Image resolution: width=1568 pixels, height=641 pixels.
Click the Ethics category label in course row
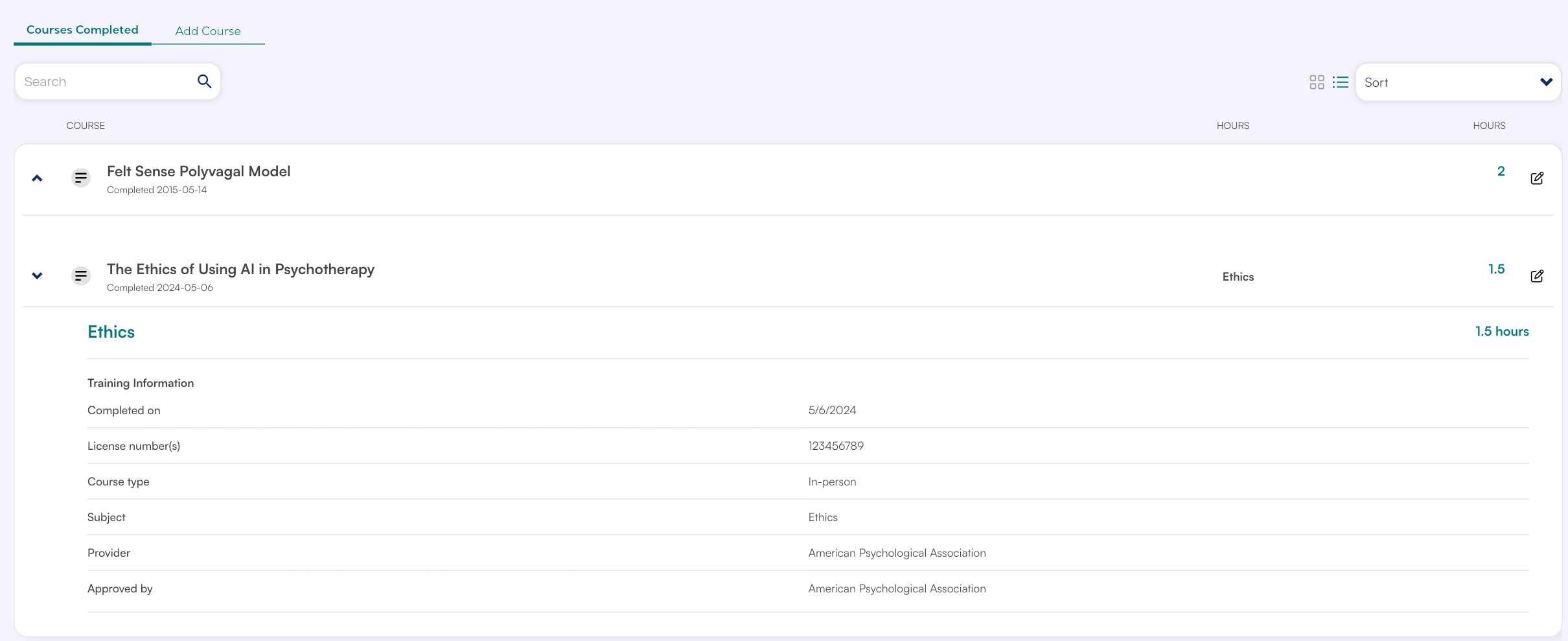tap(1238, 277)
